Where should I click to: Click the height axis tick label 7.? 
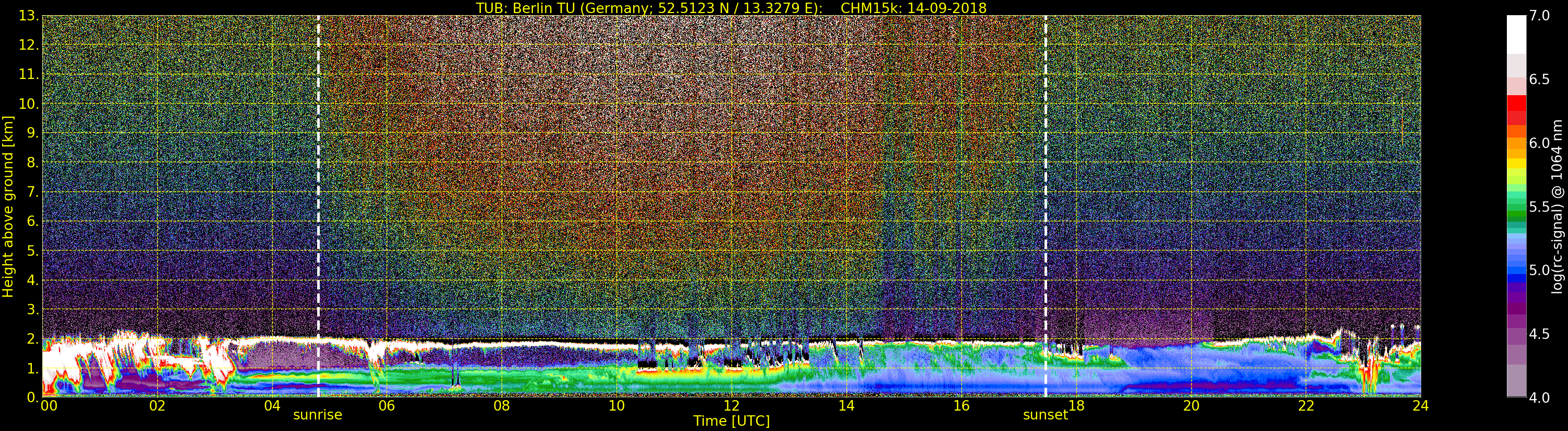(x=32, y=192)
